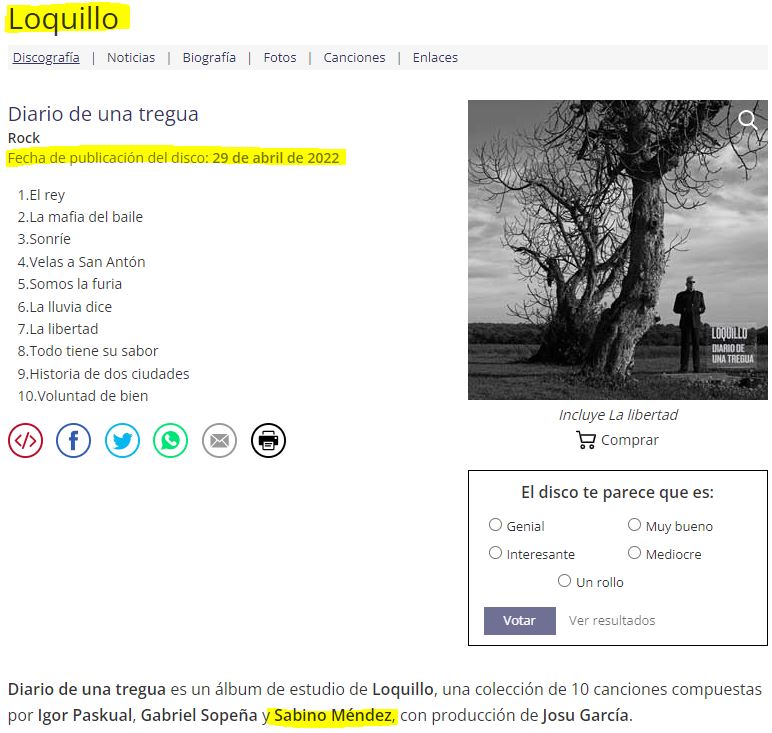
Task: Click the Incluye La libertad caption
Action: (618, 415)
